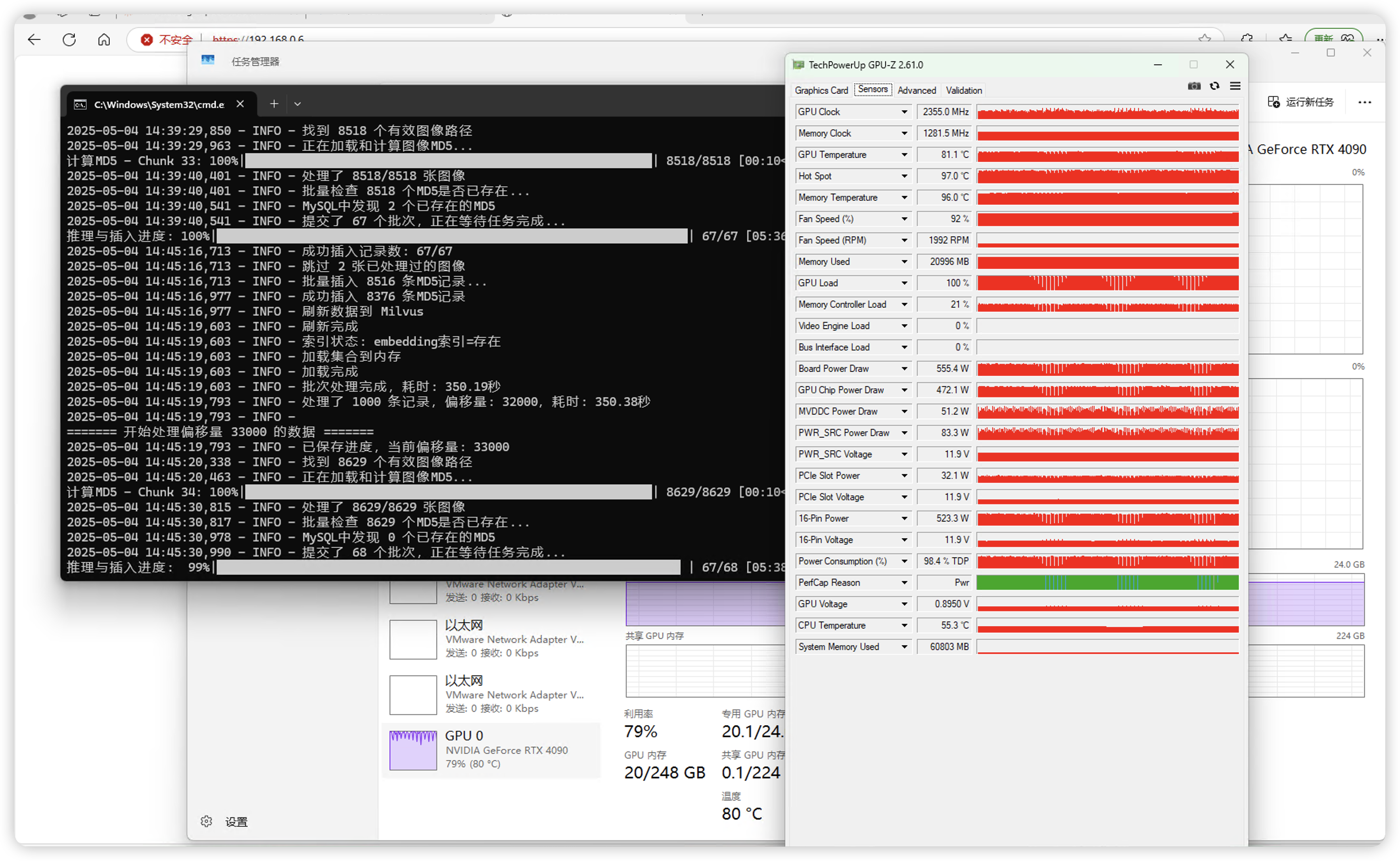The height and width of the screenshot is (861, 1400).
Task: Click the browser address bar URL
Action: point(258,39)
